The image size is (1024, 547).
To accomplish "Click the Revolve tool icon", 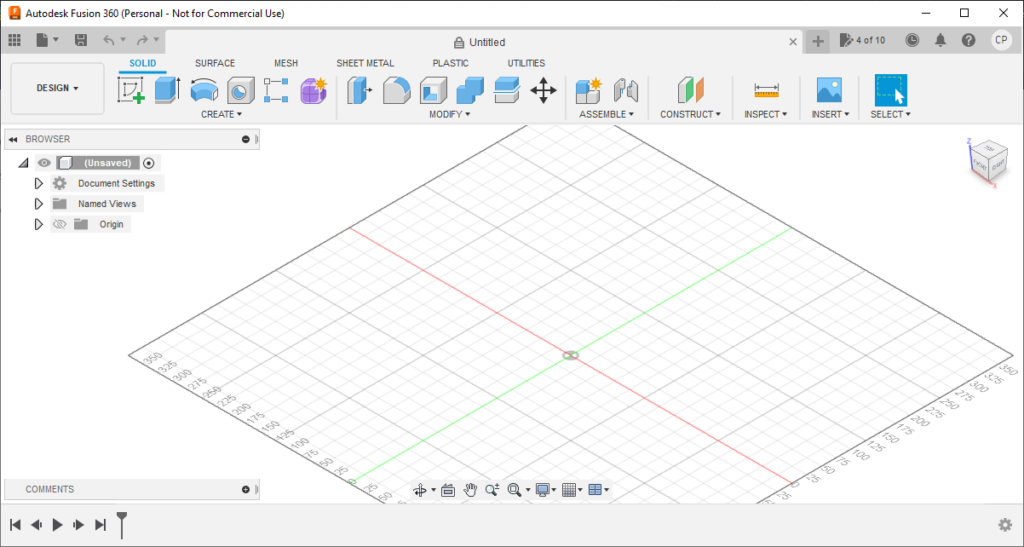I will [x=204, y=91].
